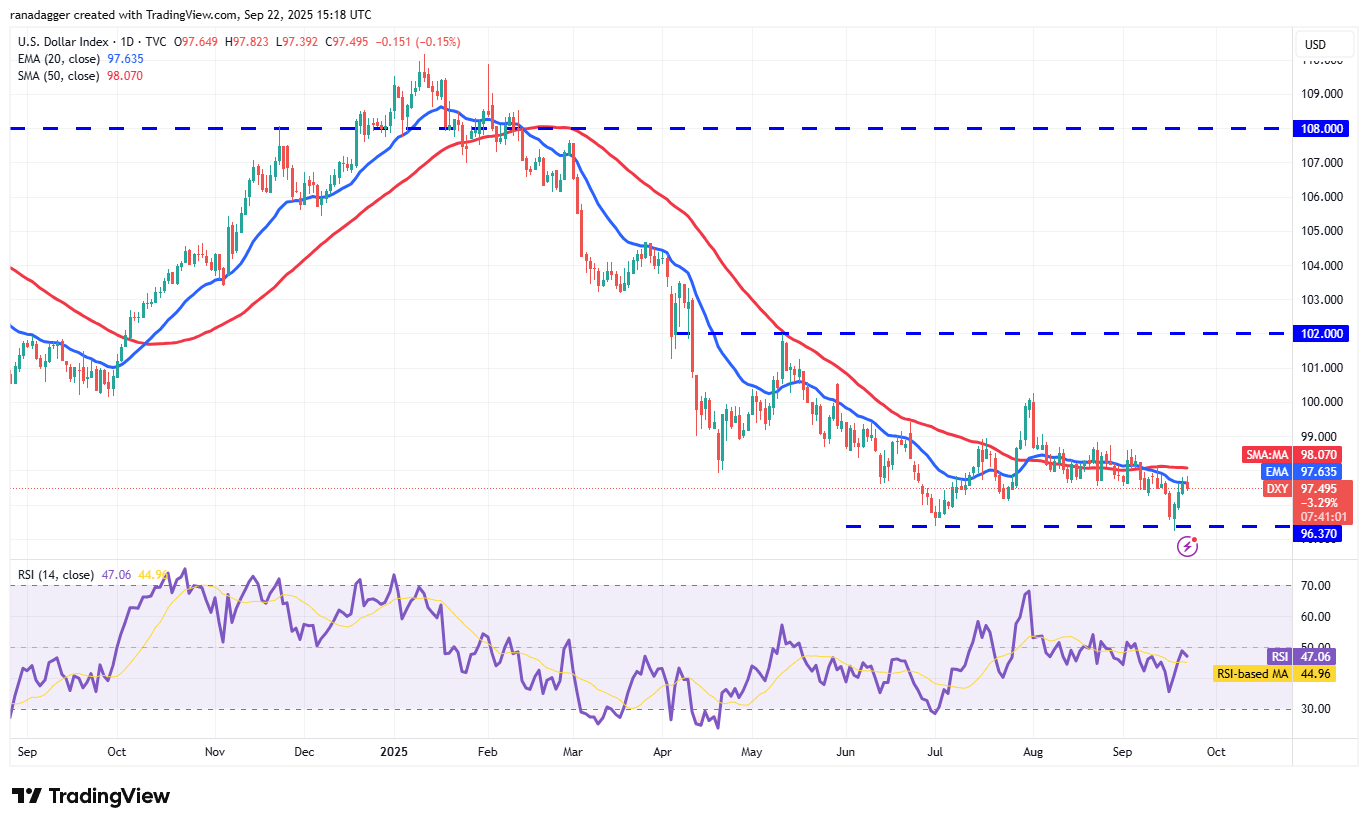Click the 108.000 resistance line label
1368x826 pixels.
coord(1322,128)
